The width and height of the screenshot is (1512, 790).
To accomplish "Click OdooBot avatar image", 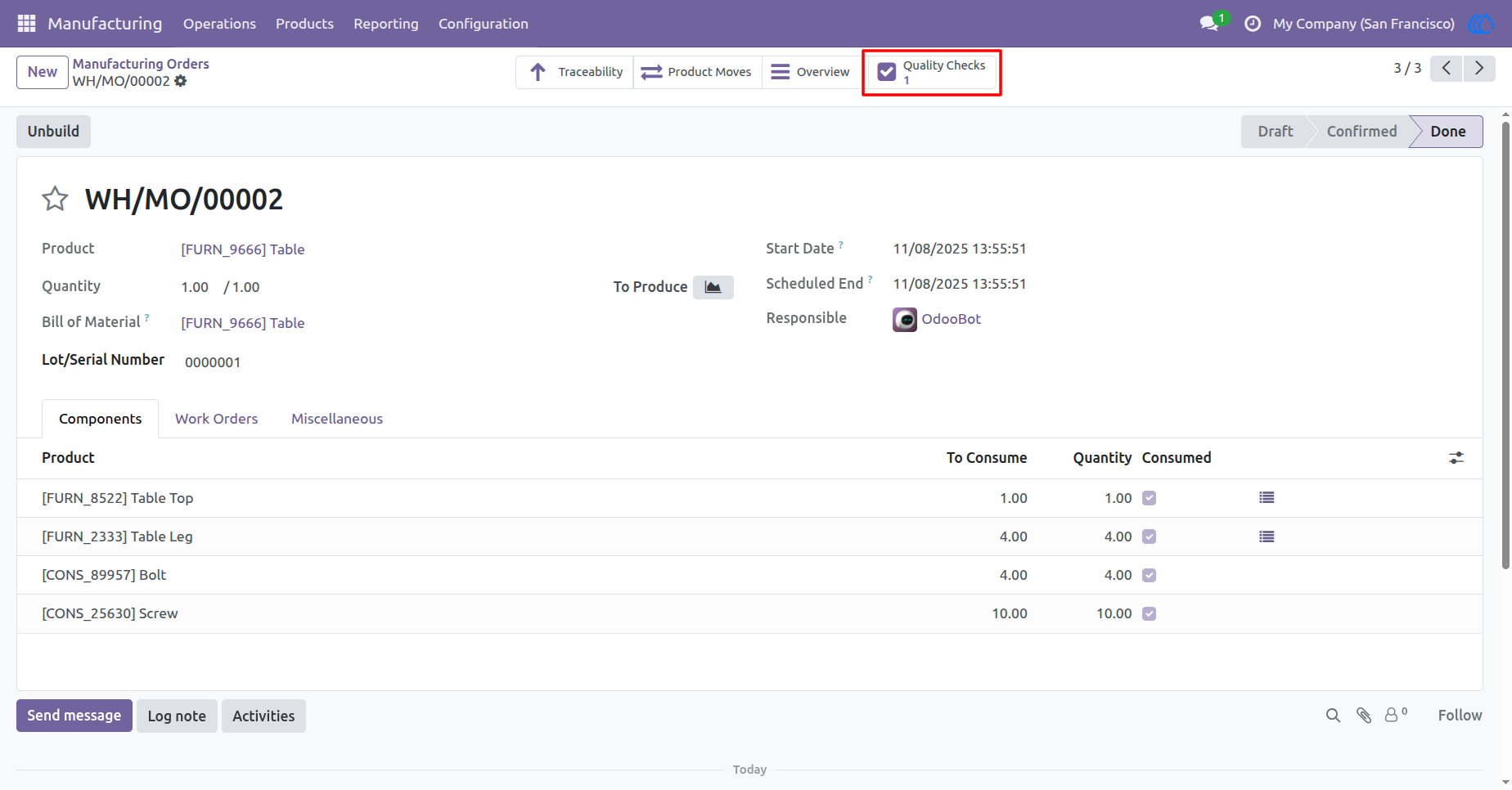I will tap(904, 320).
